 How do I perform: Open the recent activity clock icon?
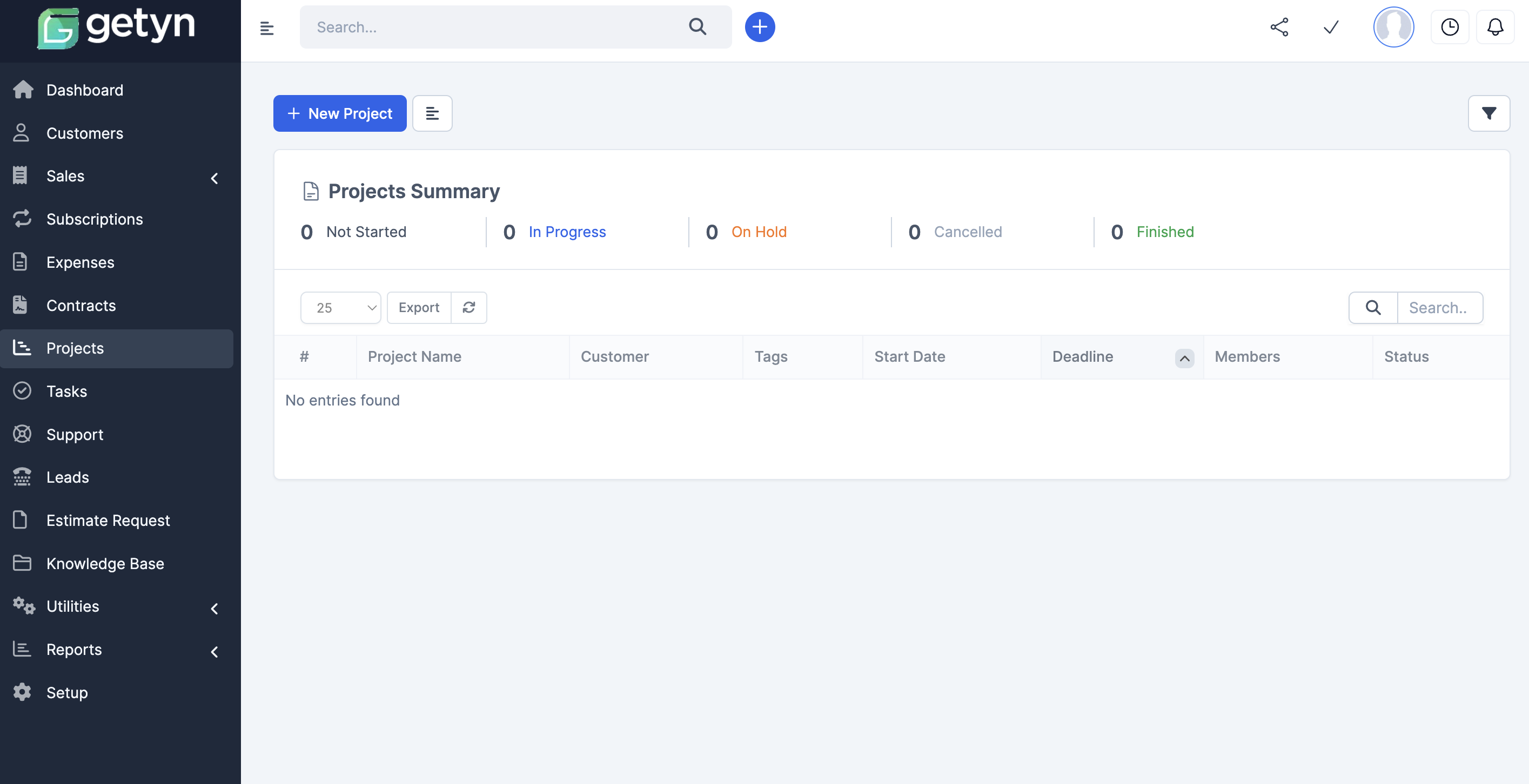[1450, 26]
